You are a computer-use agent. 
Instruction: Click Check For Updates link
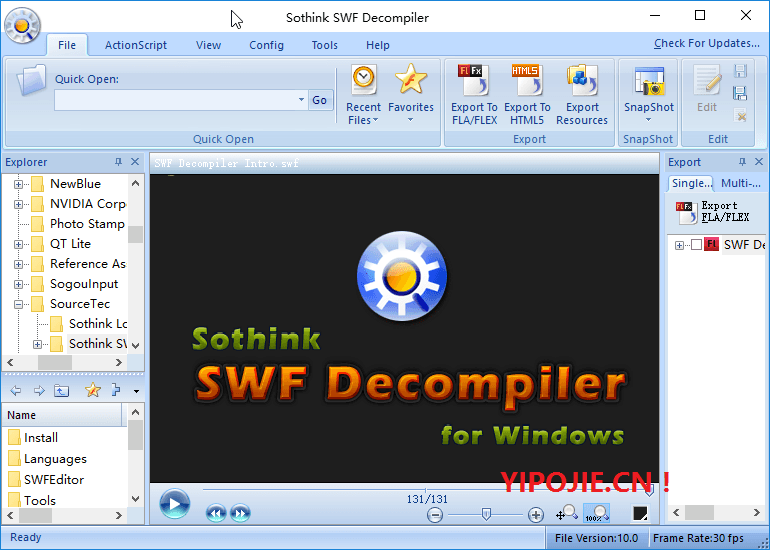tap(707, 43)
